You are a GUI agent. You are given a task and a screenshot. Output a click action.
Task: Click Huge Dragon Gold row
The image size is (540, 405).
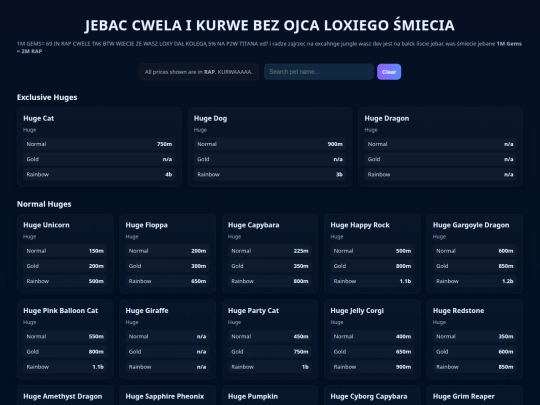440,159
